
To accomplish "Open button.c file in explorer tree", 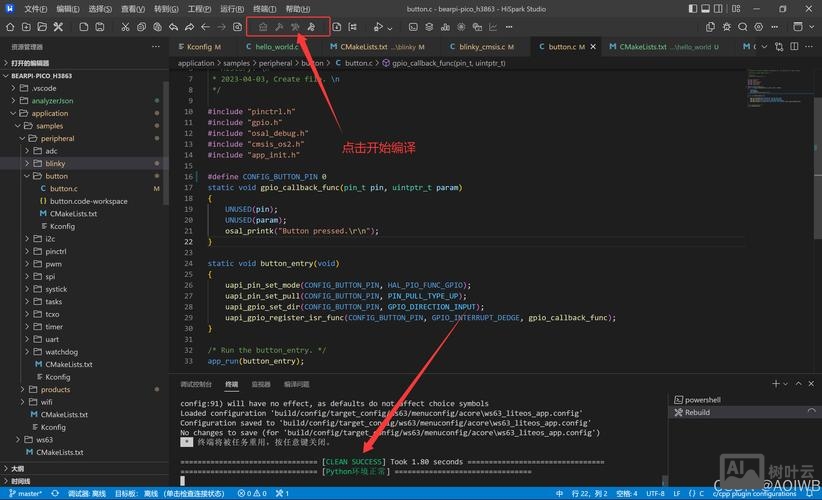I will (x=63, y=189).
